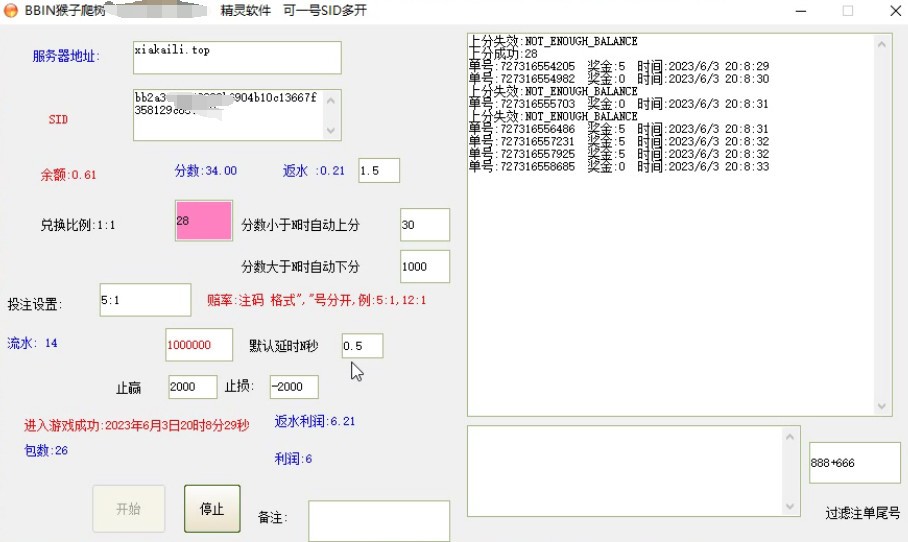Click the disabled 开始 button
The image size is (908, 542).
click(x=129, y=509)
